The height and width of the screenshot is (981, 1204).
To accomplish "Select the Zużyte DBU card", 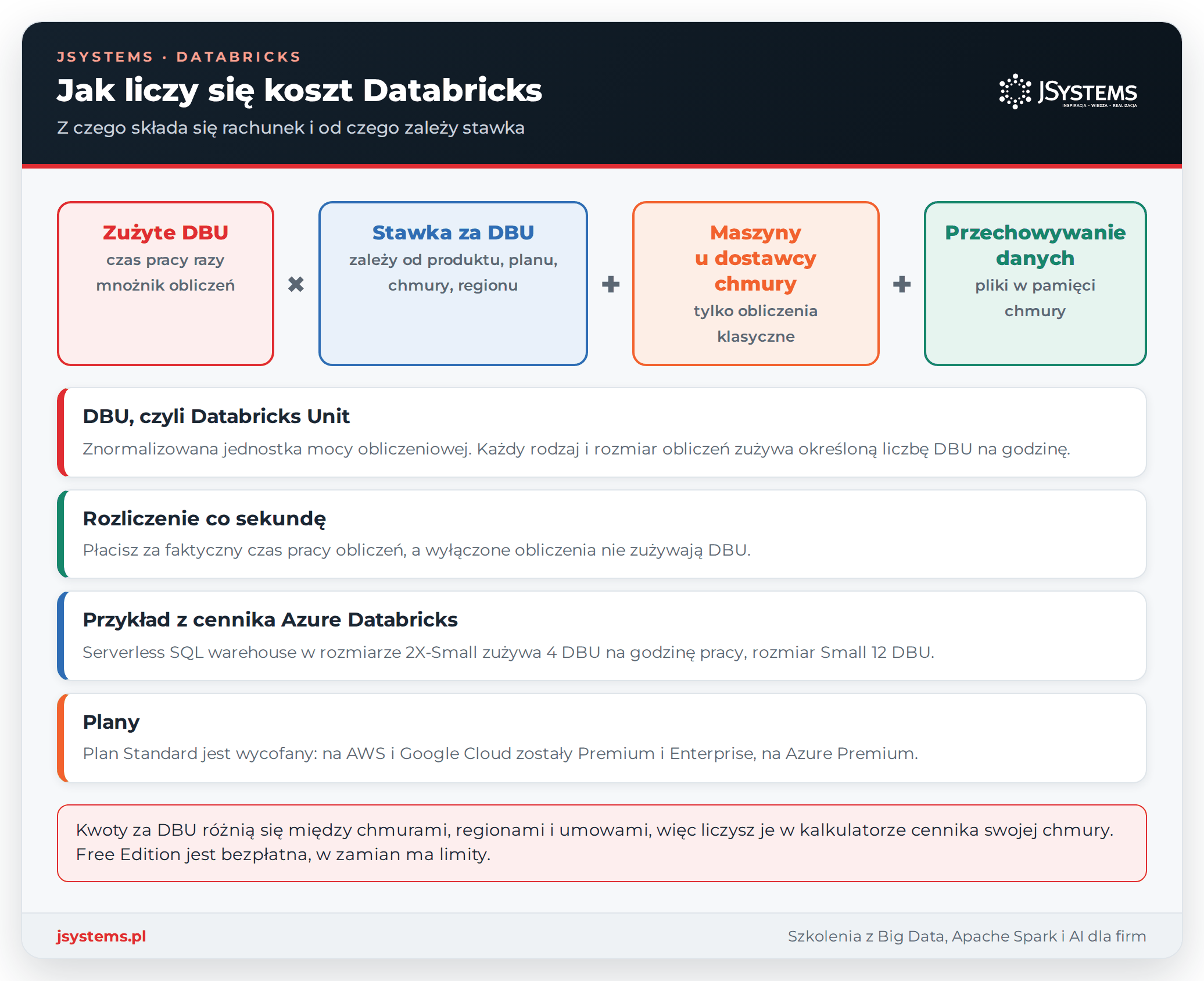I will 166,284.
